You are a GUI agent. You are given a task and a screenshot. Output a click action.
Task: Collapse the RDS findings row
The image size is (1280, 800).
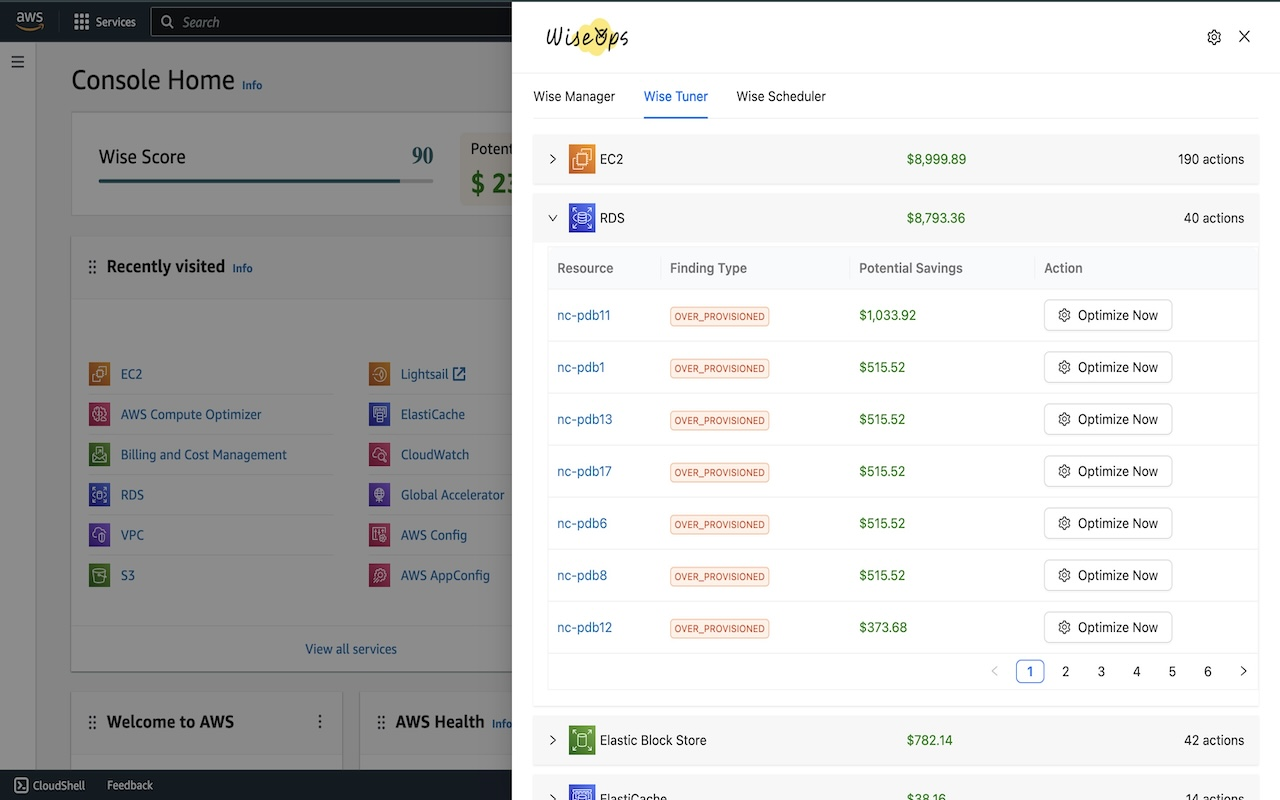(553, 218)
